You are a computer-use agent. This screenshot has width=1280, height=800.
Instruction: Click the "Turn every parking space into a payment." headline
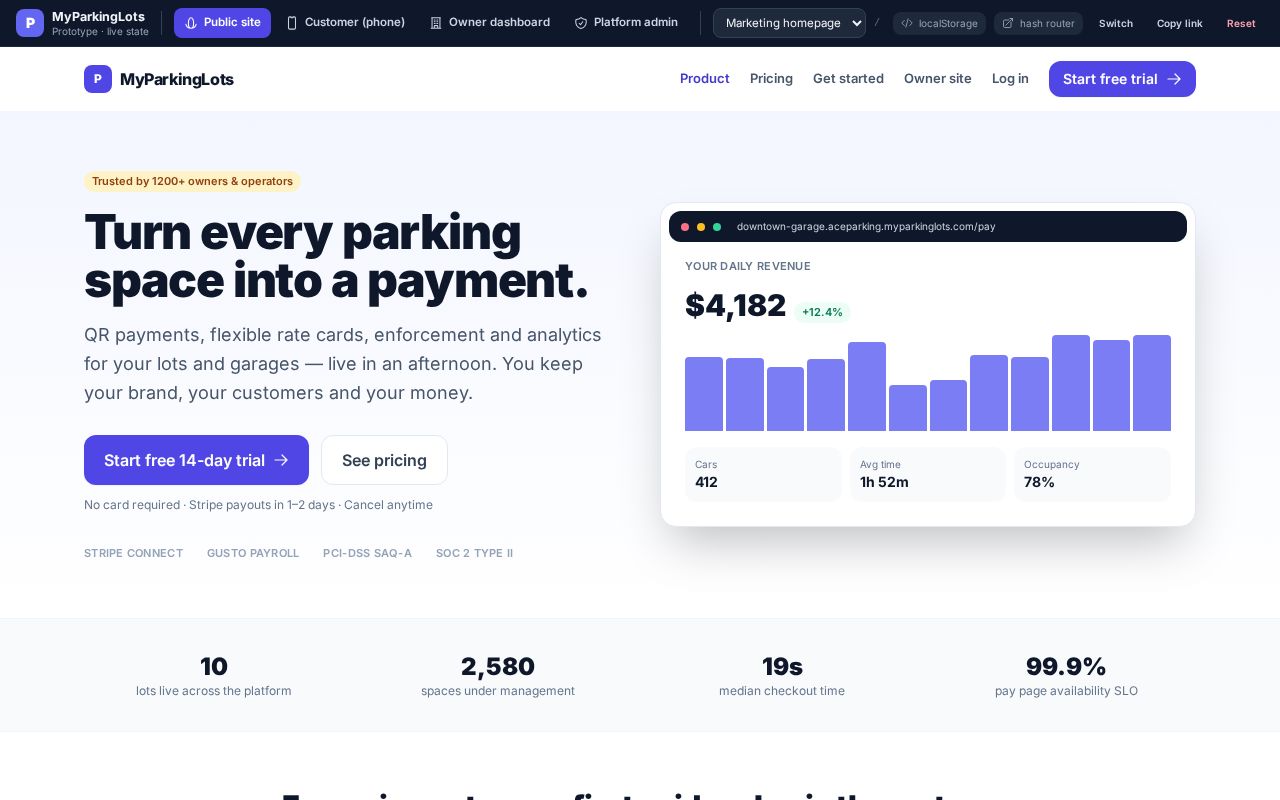[x=337, y=256]
